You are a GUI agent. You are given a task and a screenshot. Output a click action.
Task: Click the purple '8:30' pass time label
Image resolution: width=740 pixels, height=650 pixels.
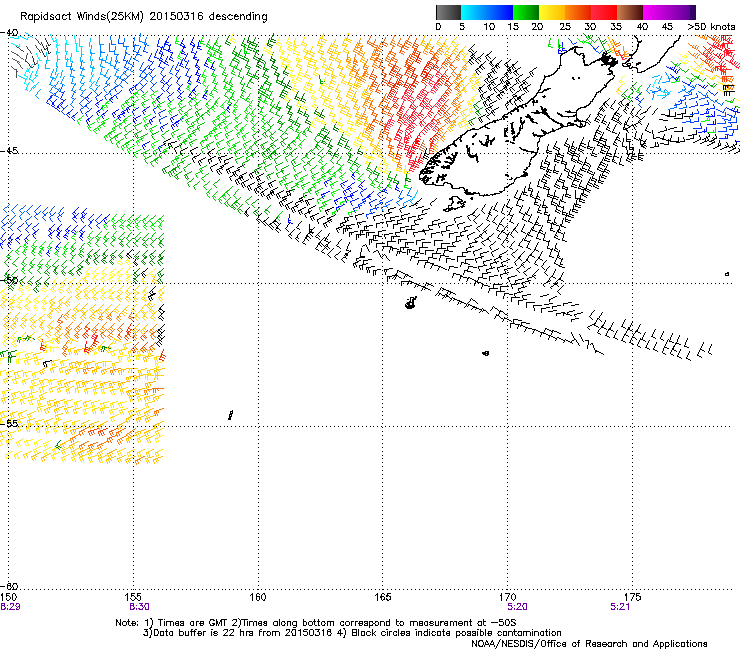139,607
